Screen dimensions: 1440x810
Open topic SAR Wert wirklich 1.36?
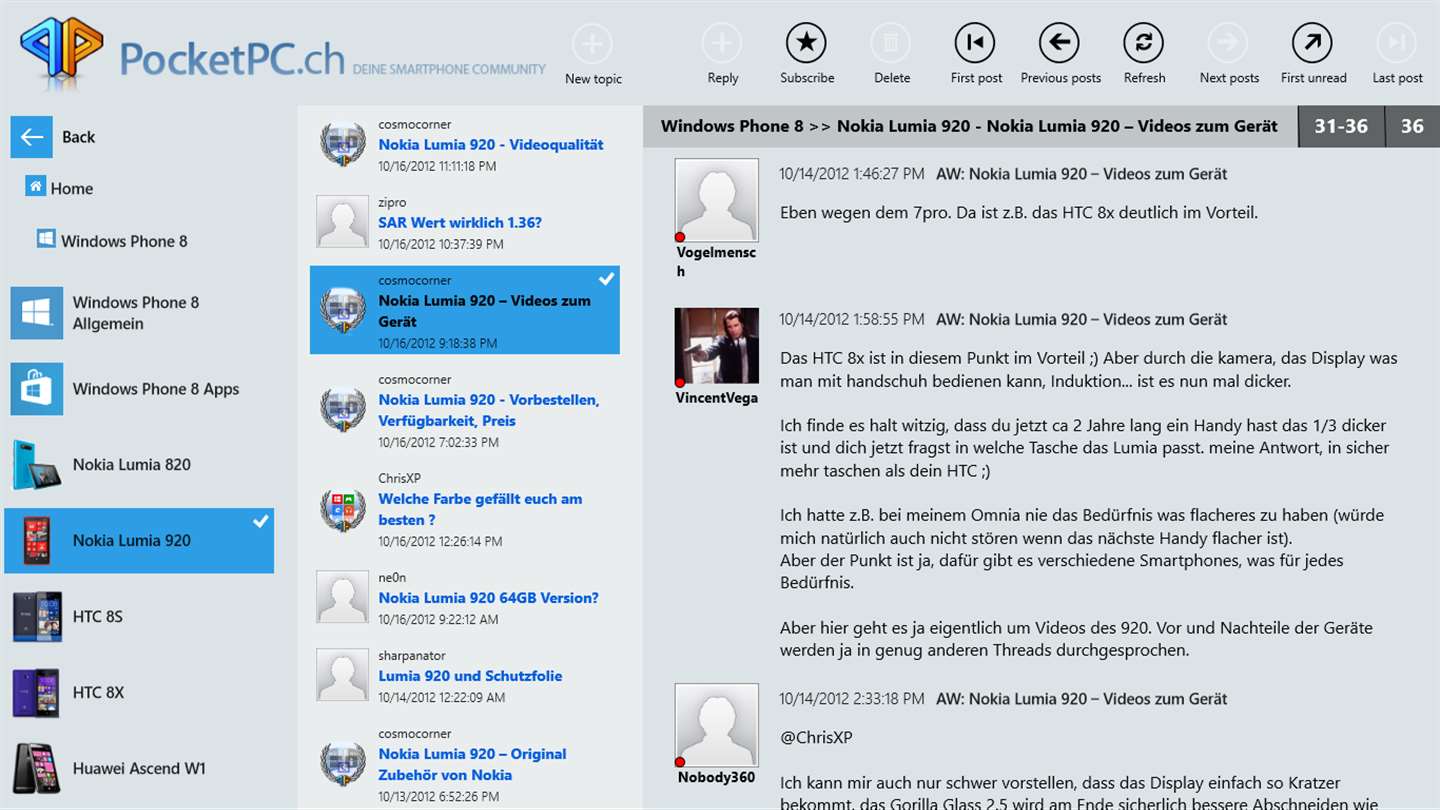coord(460,223)
